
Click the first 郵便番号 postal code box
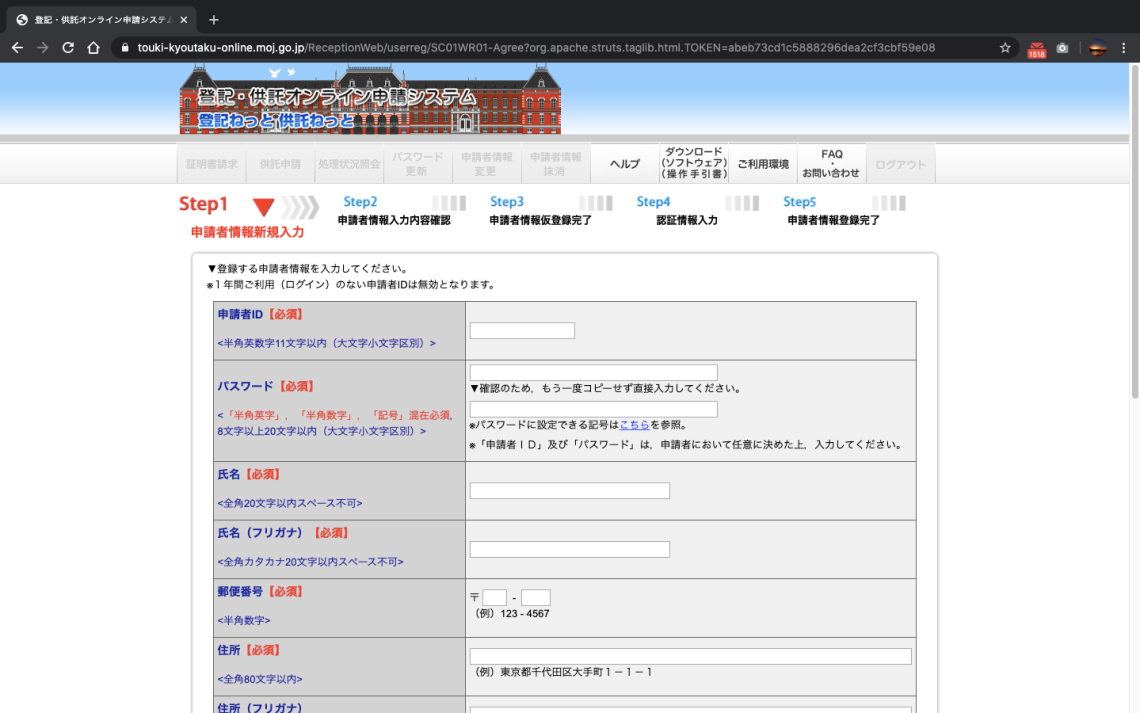(x=494, y=596)
